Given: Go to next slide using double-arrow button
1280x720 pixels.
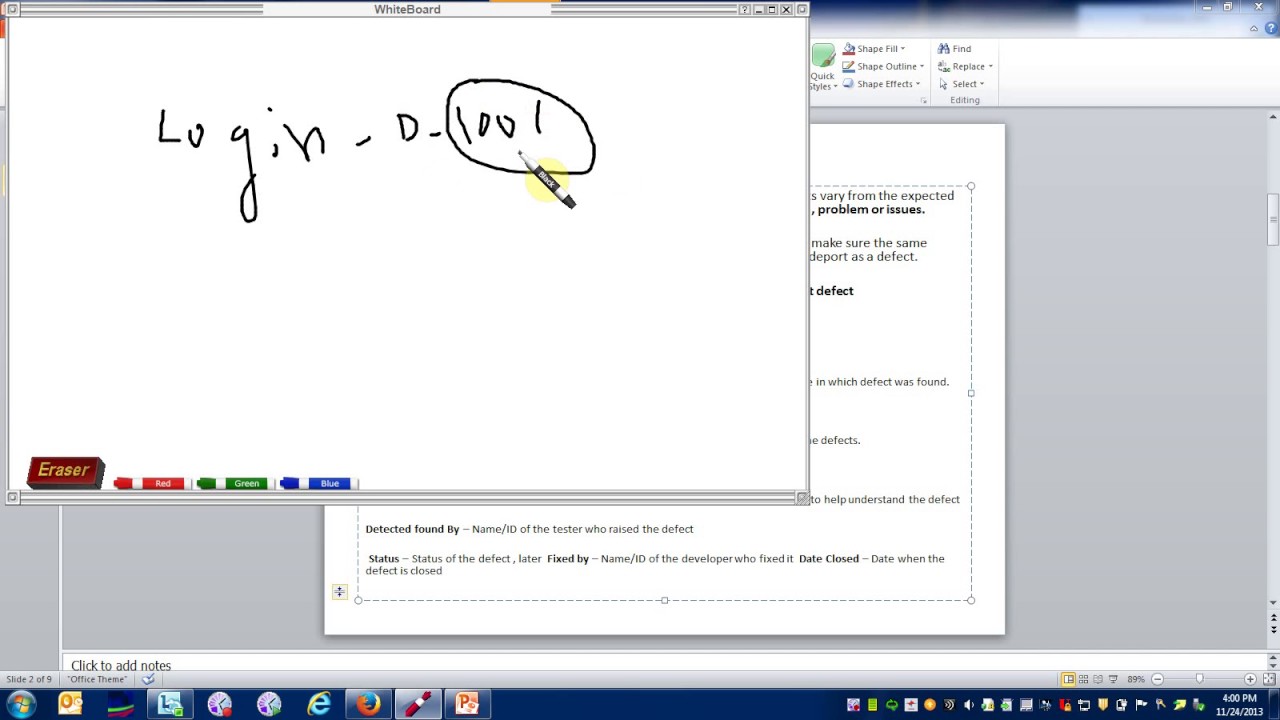Looking at the screenshot, I should (x=1273, y=629).
